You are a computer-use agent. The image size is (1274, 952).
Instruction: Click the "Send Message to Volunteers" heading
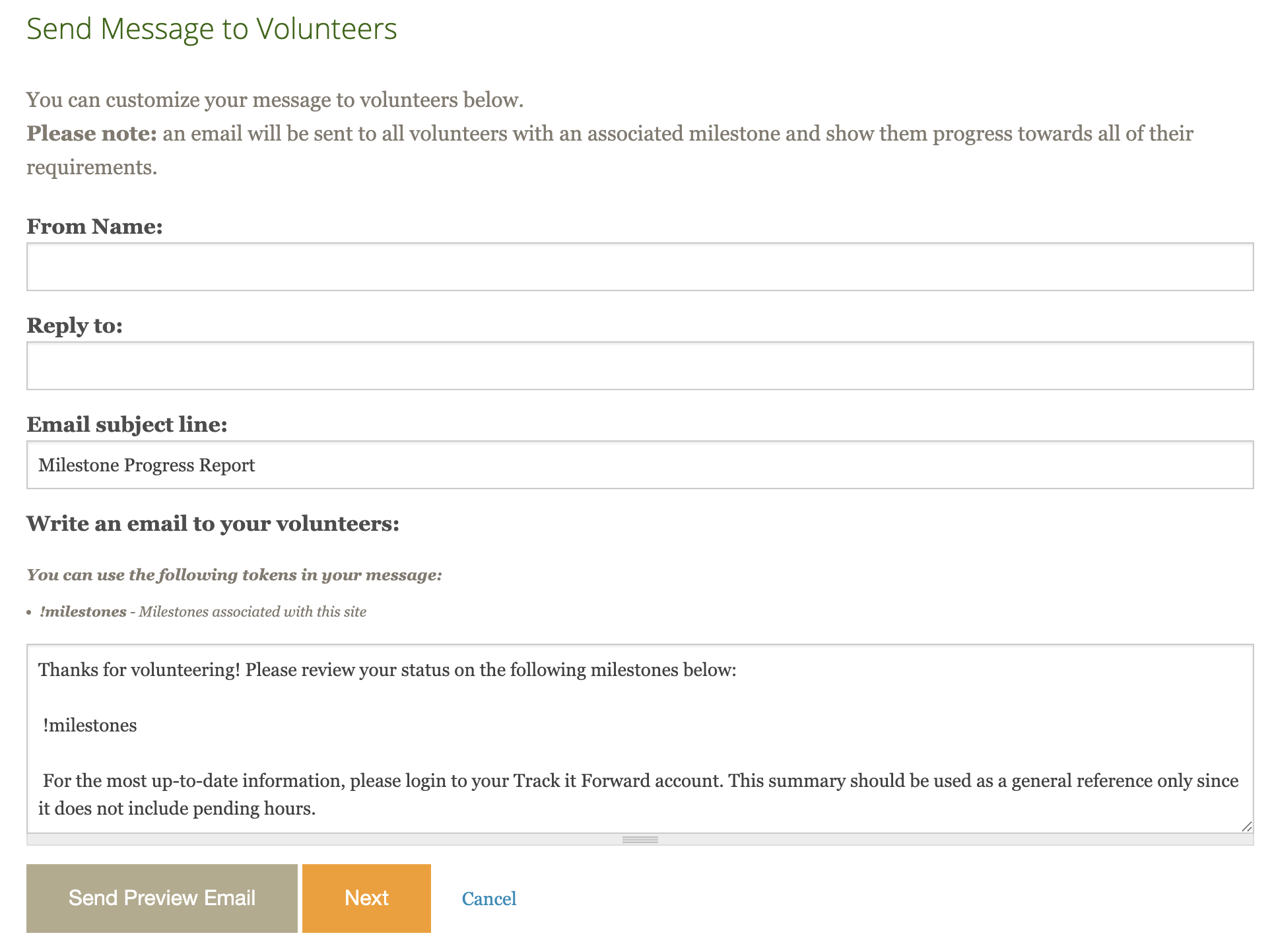[x=211, y=29]
